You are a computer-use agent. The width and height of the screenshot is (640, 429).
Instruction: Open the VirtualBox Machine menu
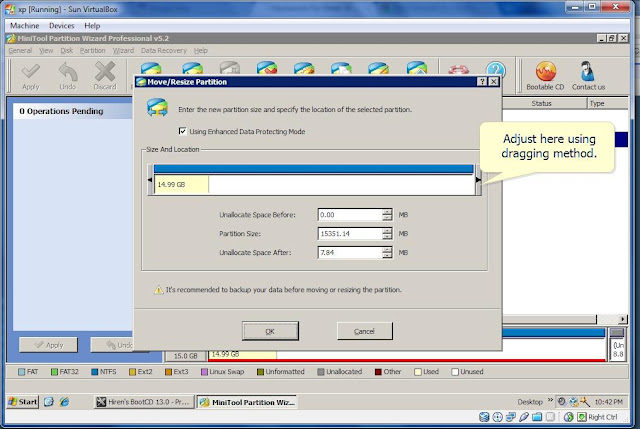(24, 26)
